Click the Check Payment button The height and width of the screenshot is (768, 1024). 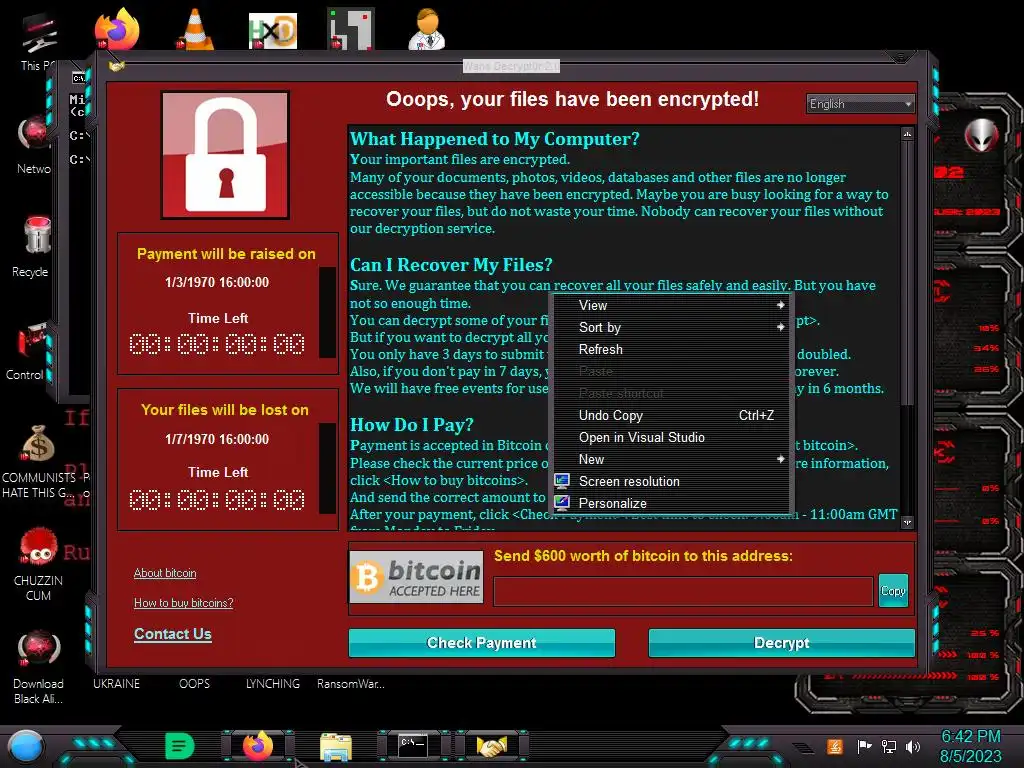482,643
